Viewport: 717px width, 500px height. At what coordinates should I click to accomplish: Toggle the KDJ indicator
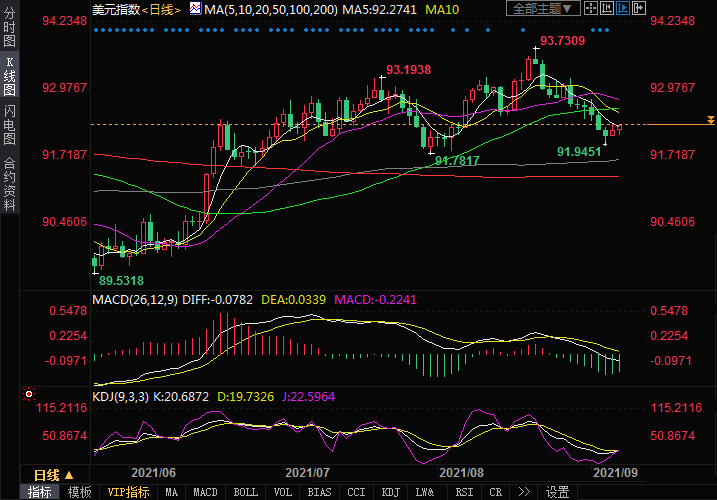(x=389, y=492)
